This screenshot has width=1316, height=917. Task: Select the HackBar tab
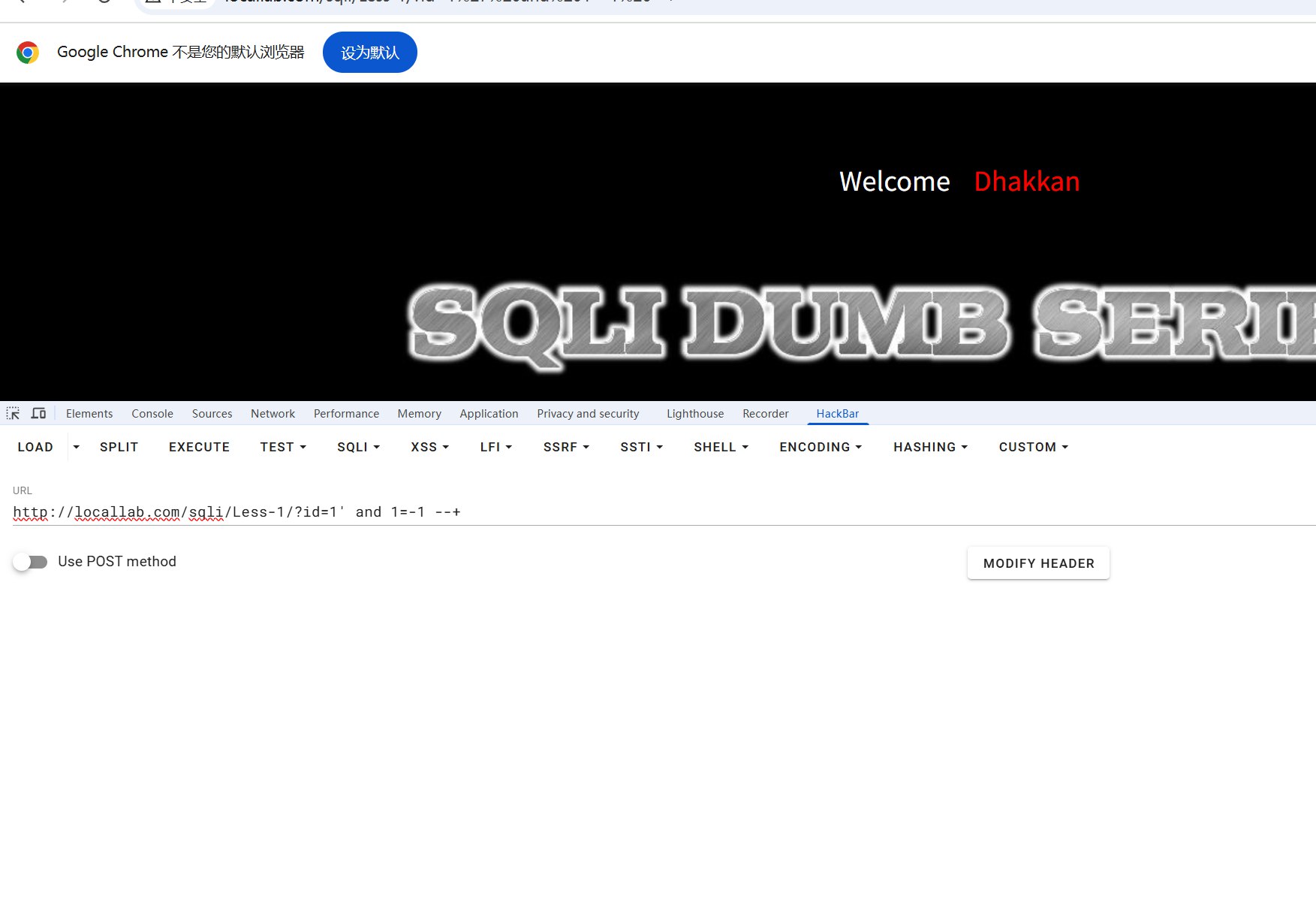837,414
